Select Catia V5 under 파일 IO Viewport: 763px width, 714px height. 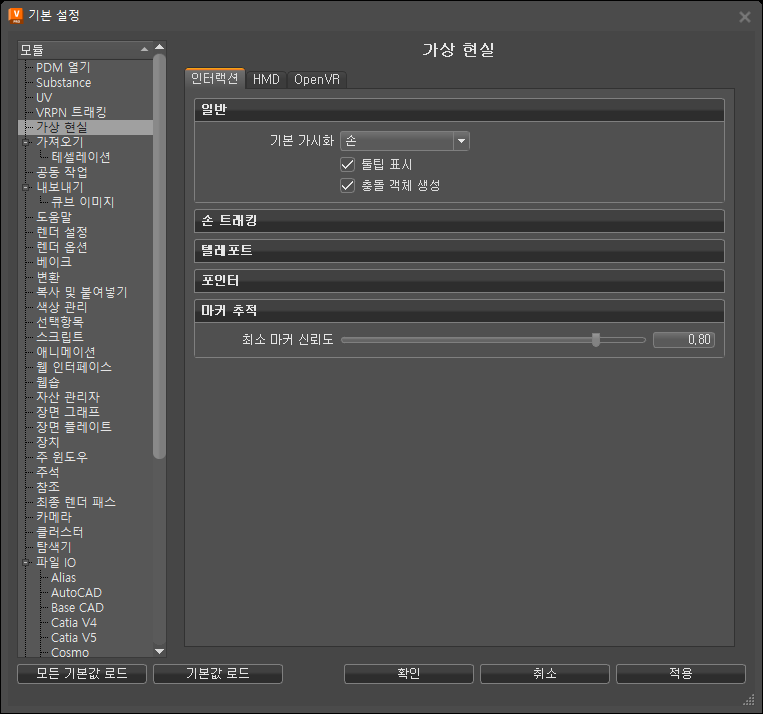[x=74, y=638]
